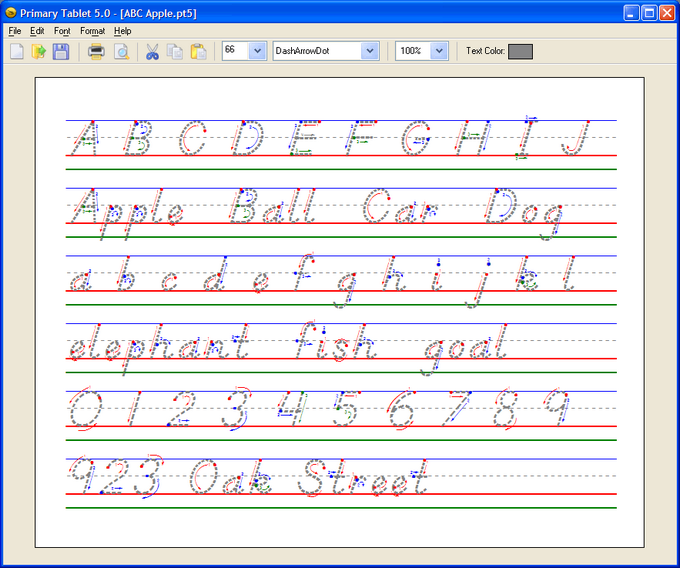
Task: Click the Cut scissors icon
Action: (x=152, y=51)
